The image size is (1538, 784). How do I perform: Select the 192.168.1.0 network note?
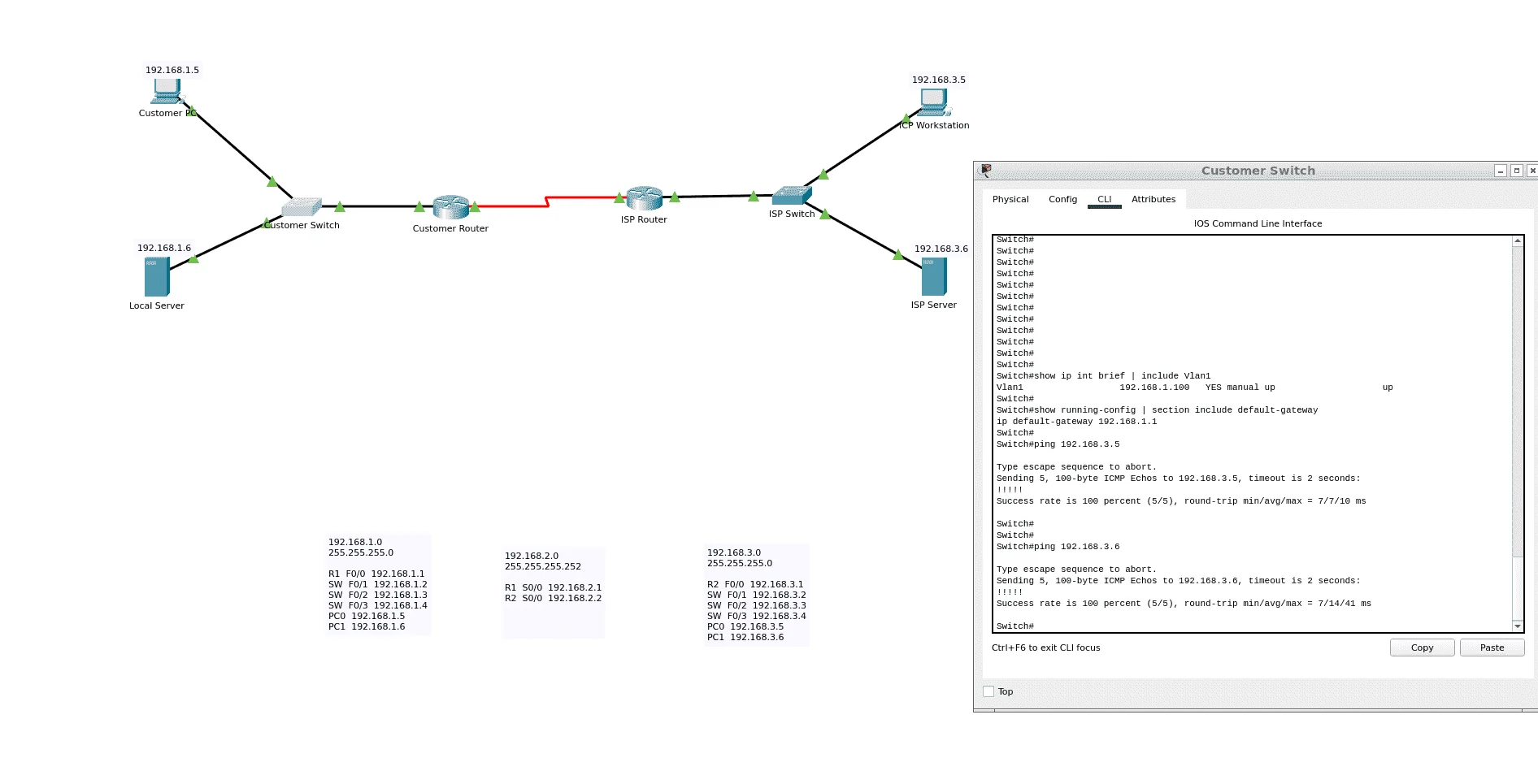pyautogui.click(x=378, y=584)
